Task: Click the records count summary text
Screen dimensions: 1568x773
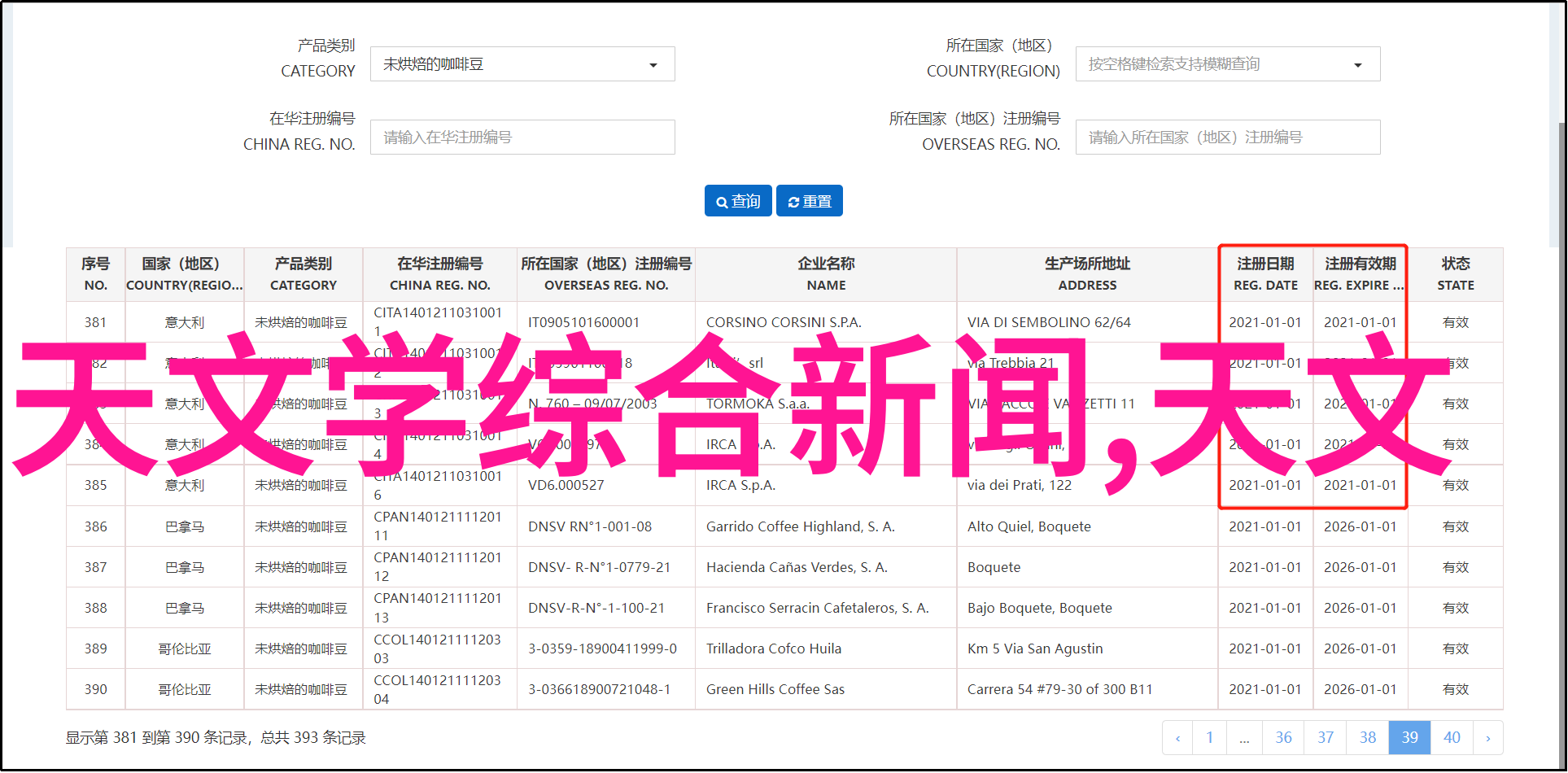Action: point(216,738)
